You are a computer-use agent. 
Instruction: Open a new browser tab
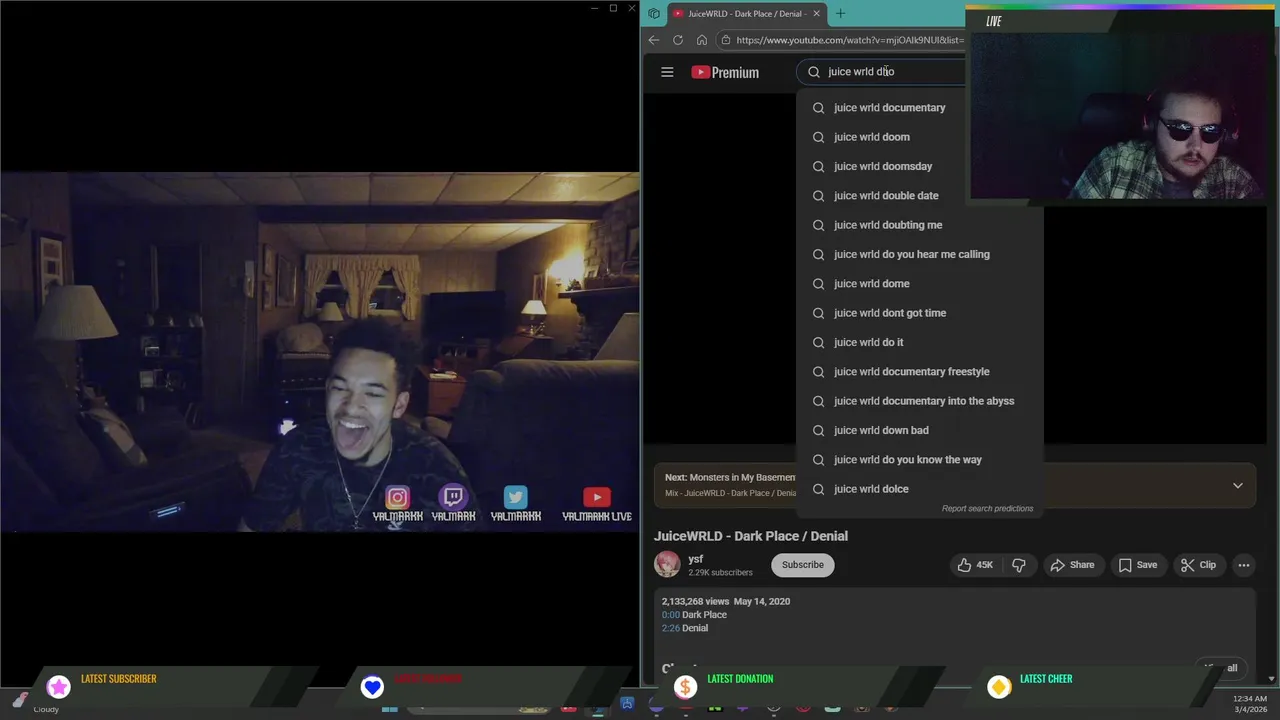840,13
